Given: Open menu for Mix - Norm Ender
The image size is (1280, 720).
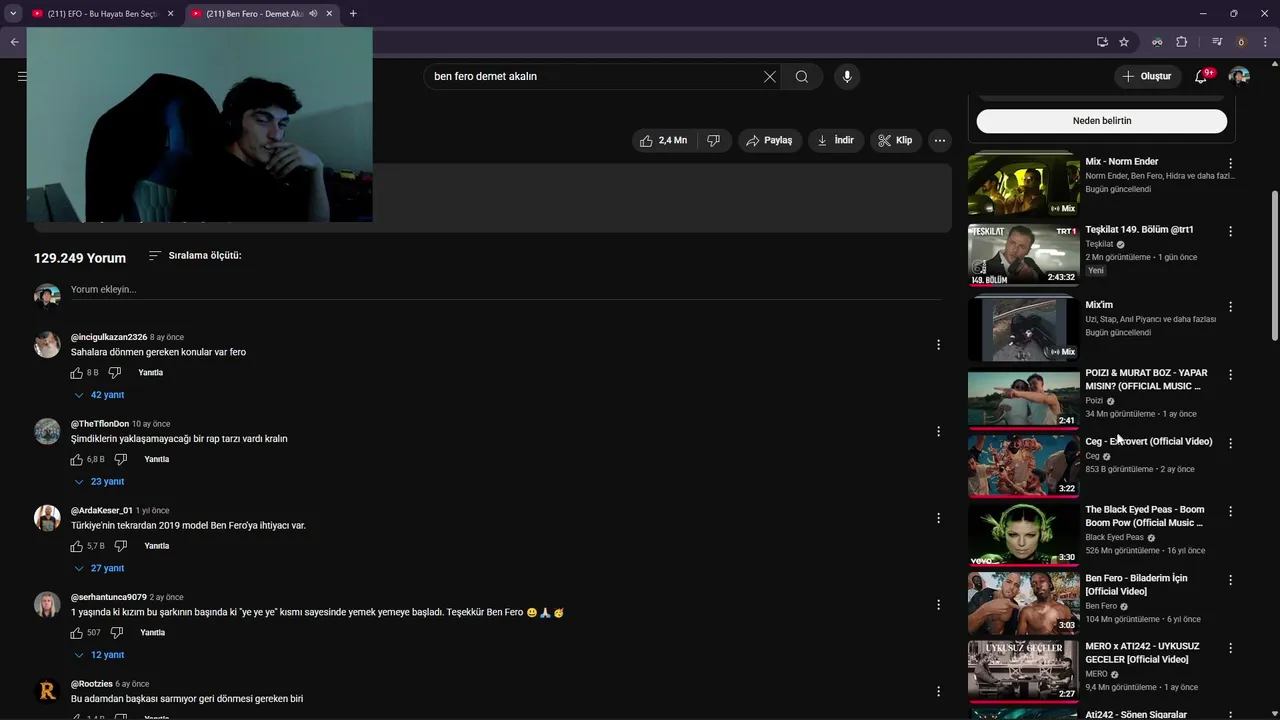Looking at the screenshot, I should [1230, 164].
